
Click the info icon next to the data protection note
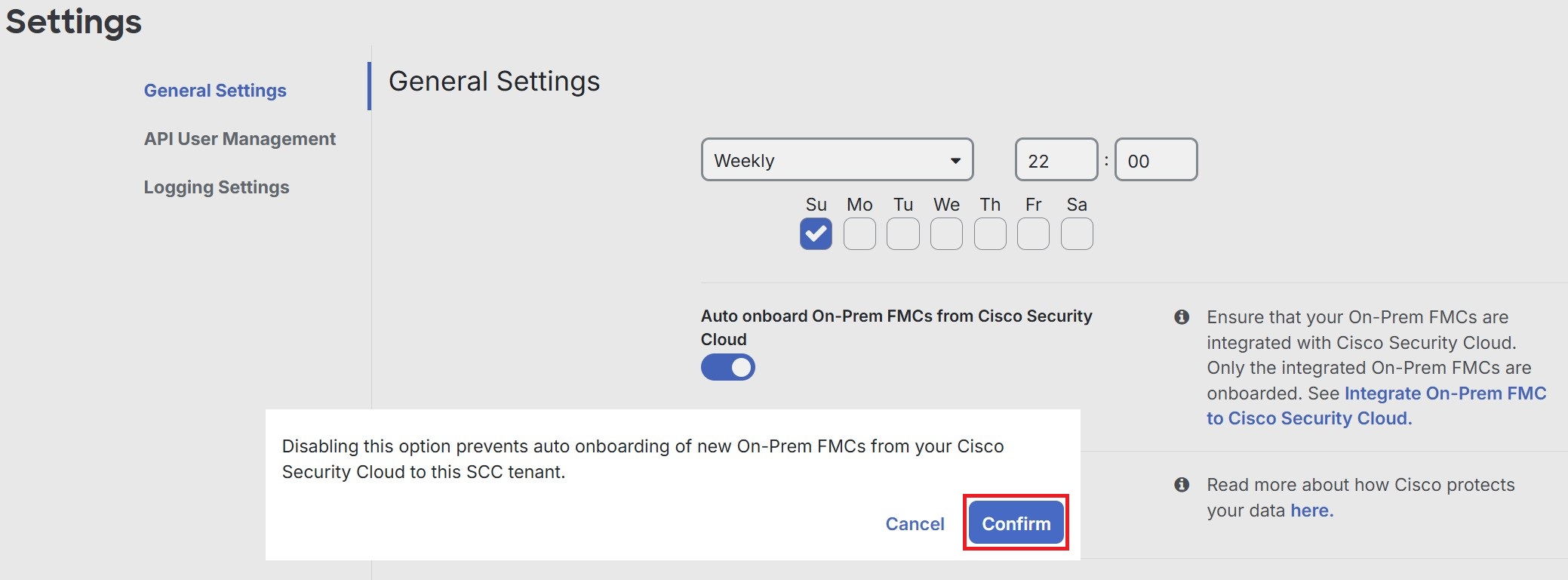click(1182, 486)
